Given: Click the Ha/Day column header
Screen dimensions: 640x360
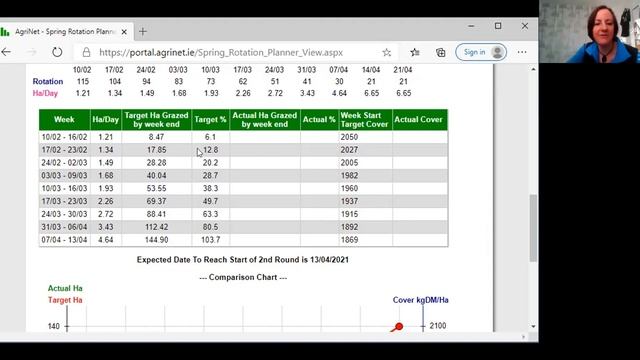Looking at the screenshot, I should point(106,120).
